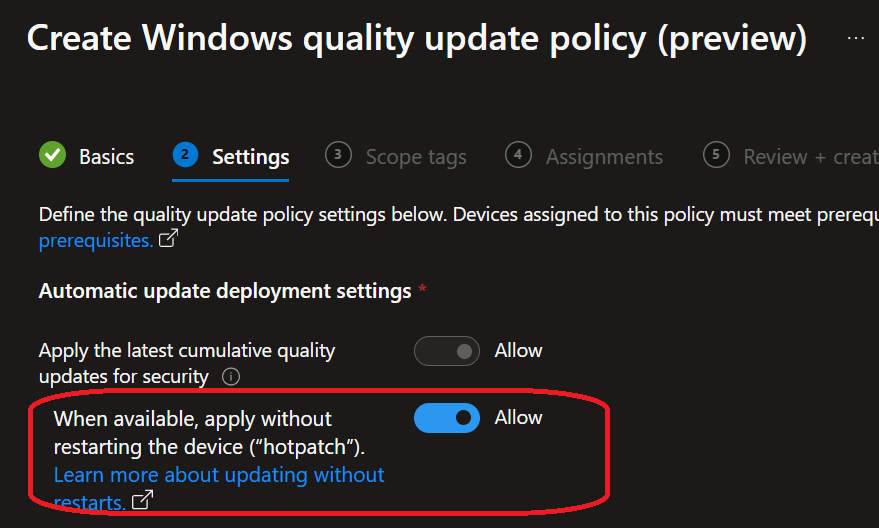Viewport: 879px width, 528px height.
Task: Click the "Automatic update deployment settings" heading
Action: pyautogui.click(x=225, y=291)
